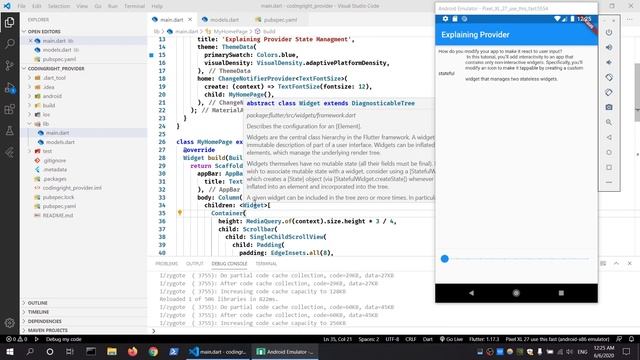Click the notifications bell in the status bar
Viewport: 640px width, 360px height.
tap(631, 339)
